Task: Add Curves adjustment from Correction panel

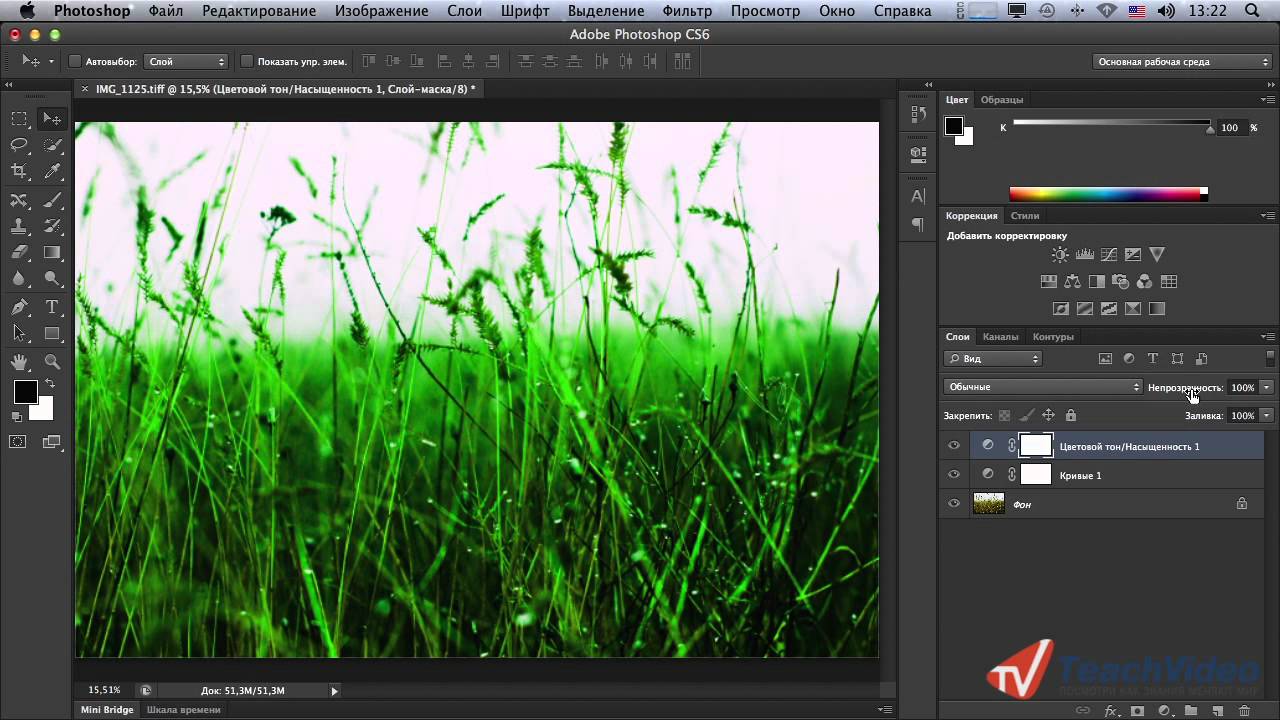Action: [1108, 255]
